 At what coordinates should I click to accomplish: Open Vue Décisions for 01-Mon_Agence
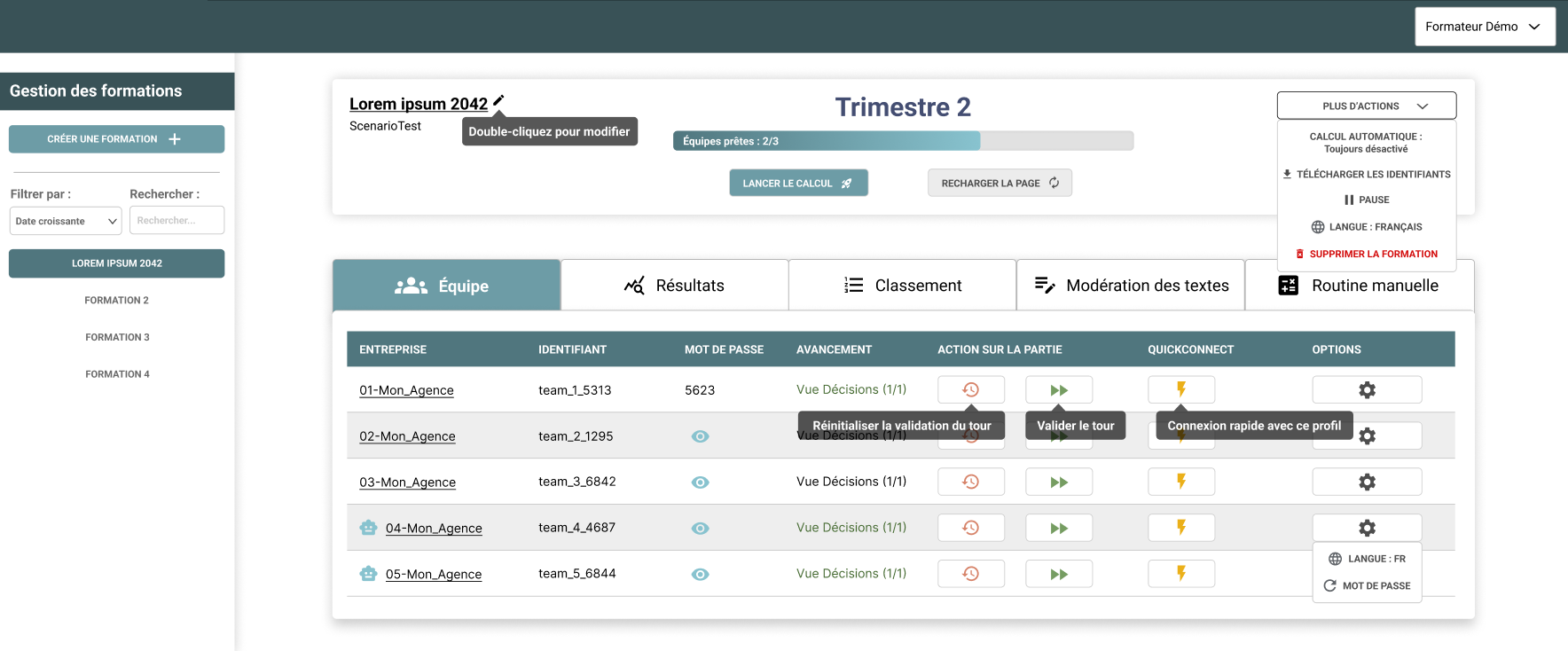coord(851,389)
